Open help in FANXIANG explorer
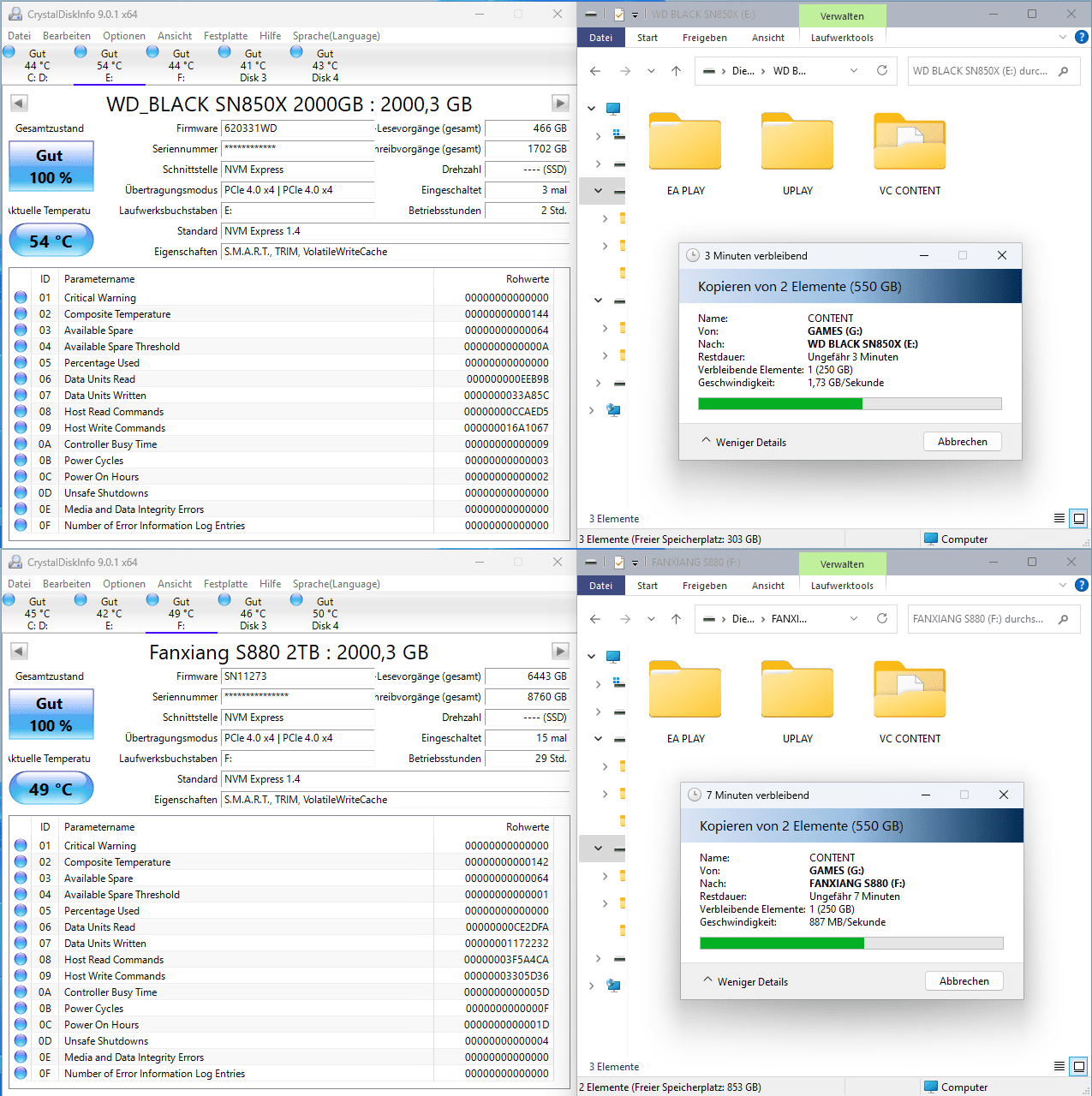 [x=1082, y=585]
